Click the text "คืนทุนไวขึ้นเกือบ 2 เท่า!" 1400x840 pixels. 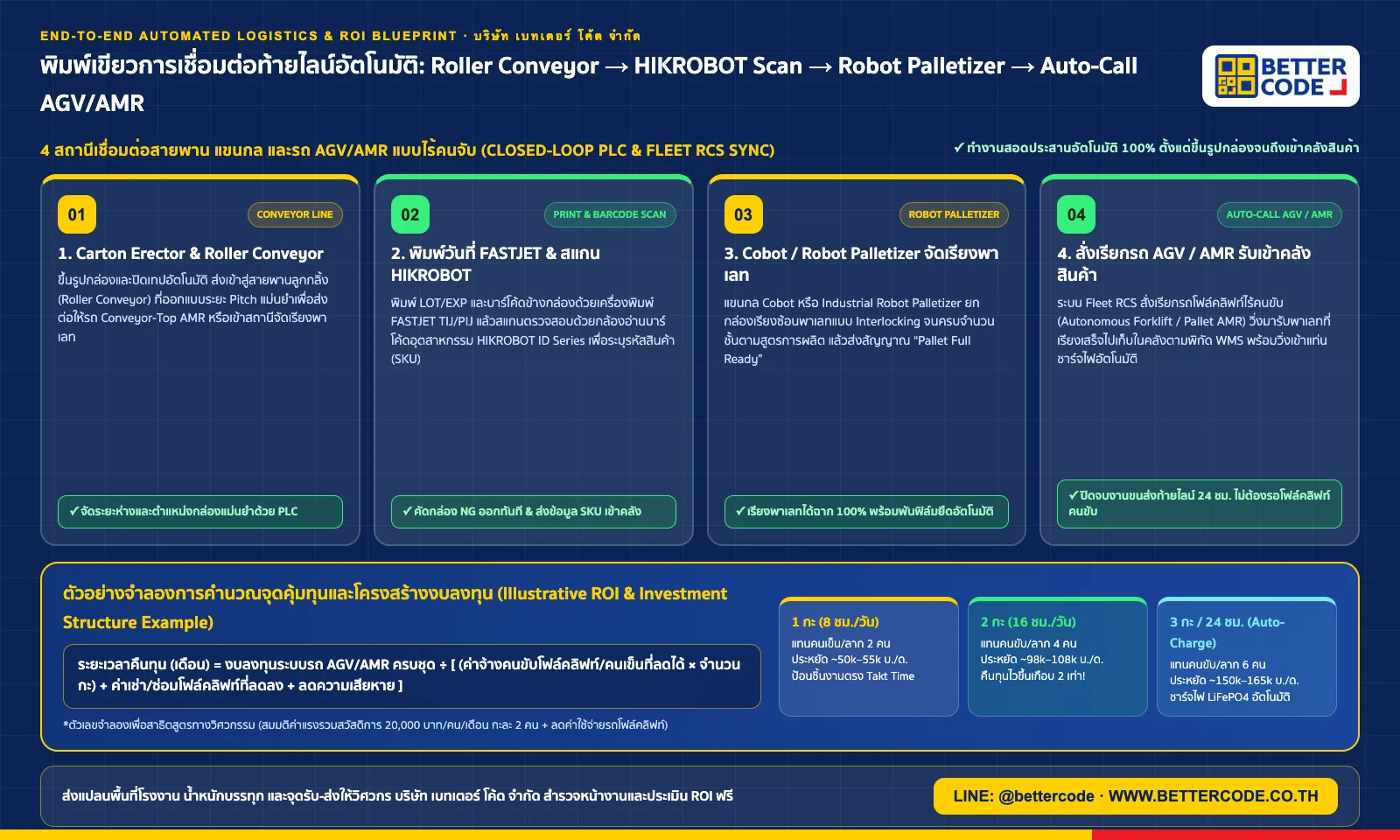[x=1032, y=676]
